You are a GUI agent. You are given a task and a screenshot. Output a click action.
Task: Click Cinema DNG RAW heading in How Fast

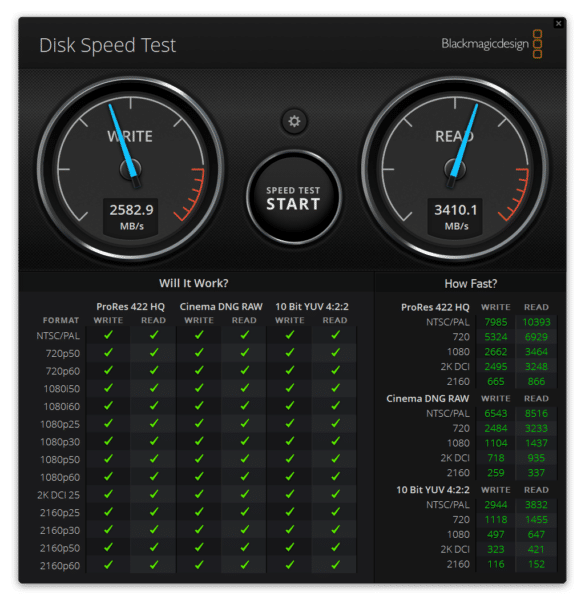(428, 399)
